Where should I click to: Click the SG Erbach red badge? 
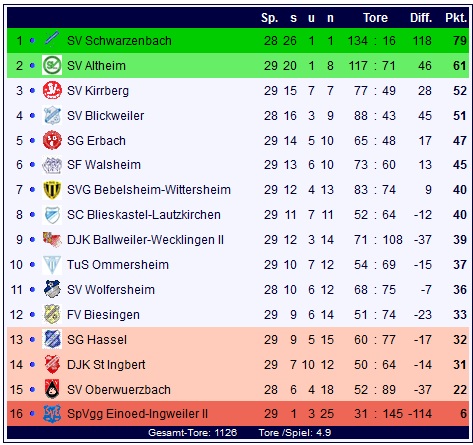pyautogui.click(x=52, y=140)
